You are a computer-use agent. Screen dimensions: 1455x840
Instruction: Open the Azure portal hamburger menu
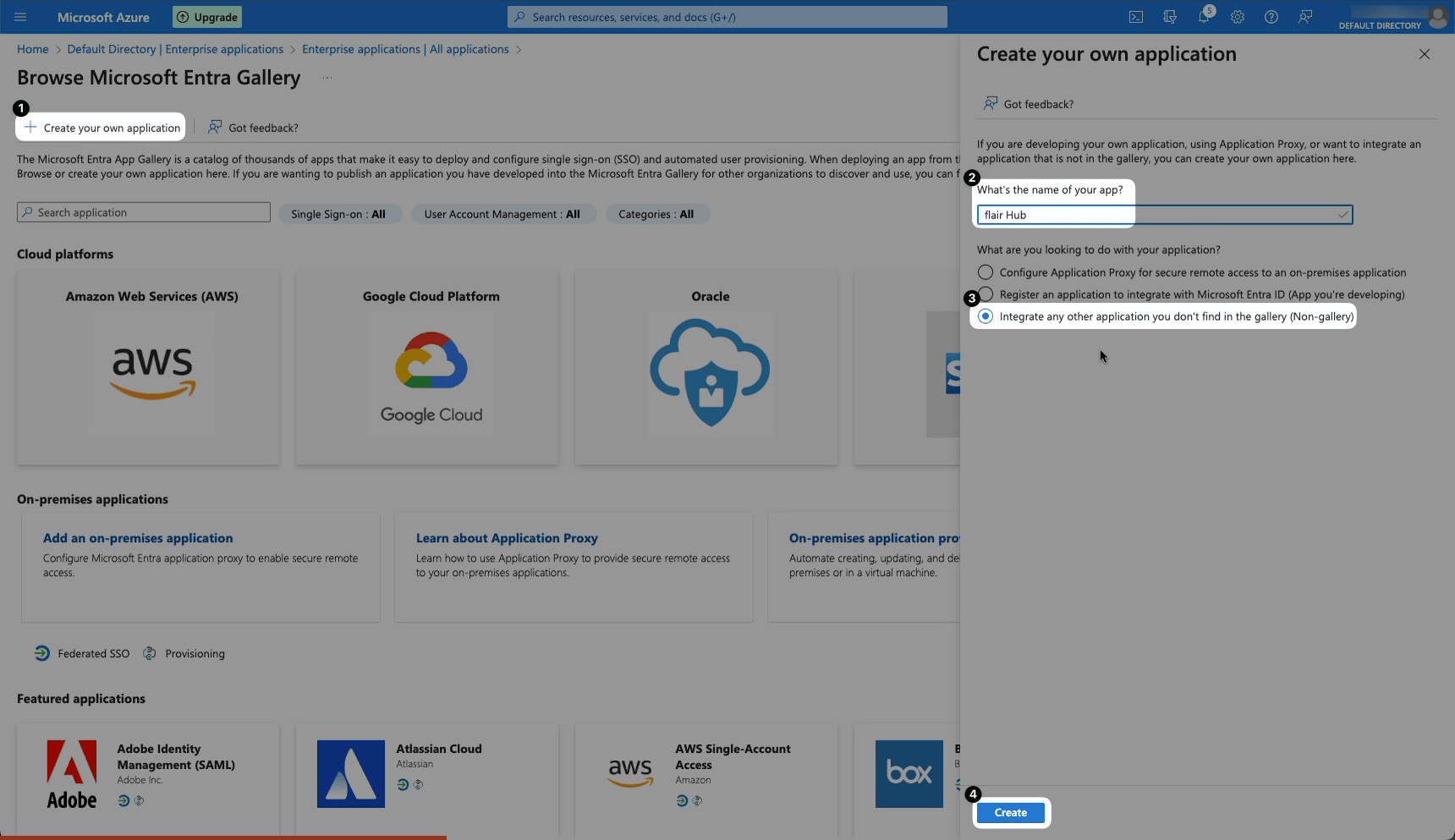(20, 17)
